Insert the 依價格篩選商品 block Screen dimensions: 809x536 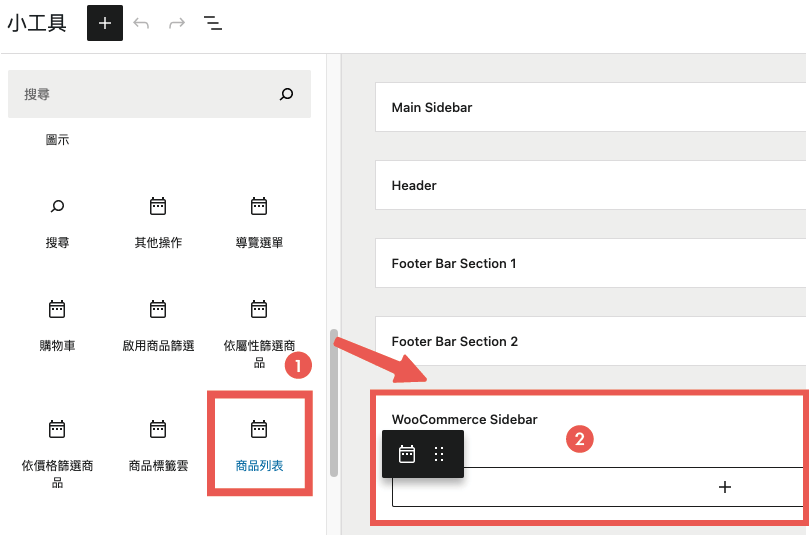point(57,453)
